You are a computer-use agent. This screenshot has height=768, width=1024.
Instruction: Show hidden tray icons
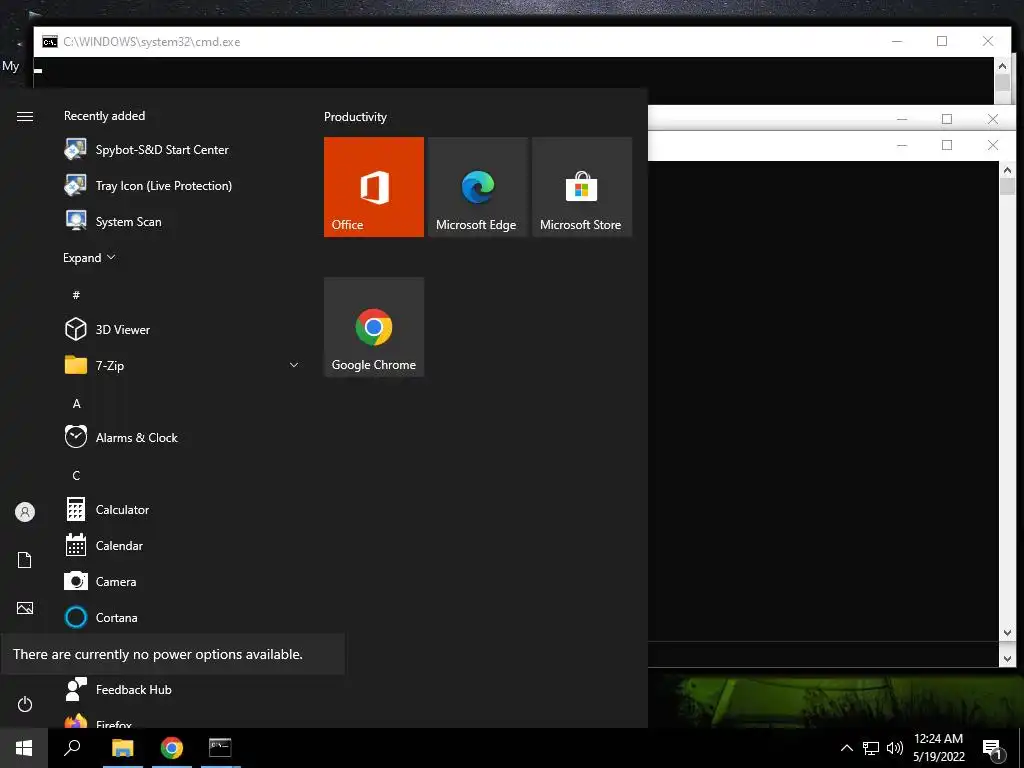(846, 748)
